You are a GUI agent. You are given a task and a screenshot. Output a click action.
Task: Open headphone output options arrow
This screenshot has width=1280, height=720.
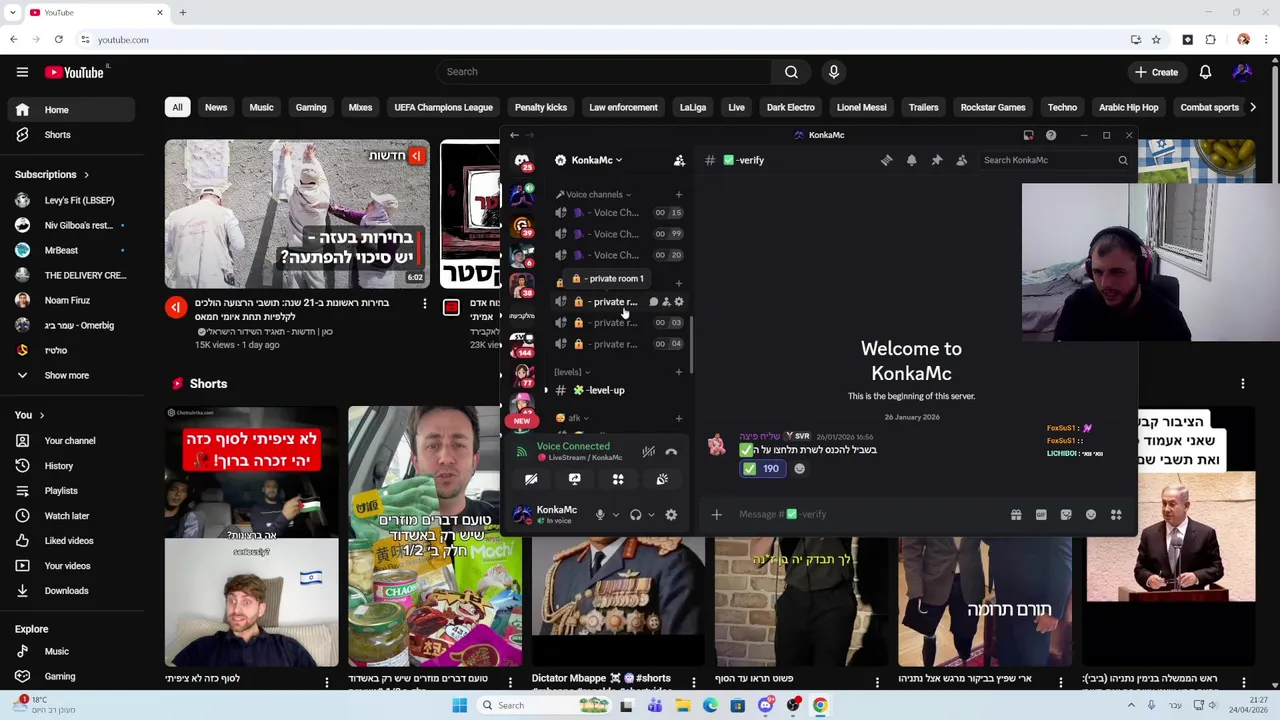point(651,515)
